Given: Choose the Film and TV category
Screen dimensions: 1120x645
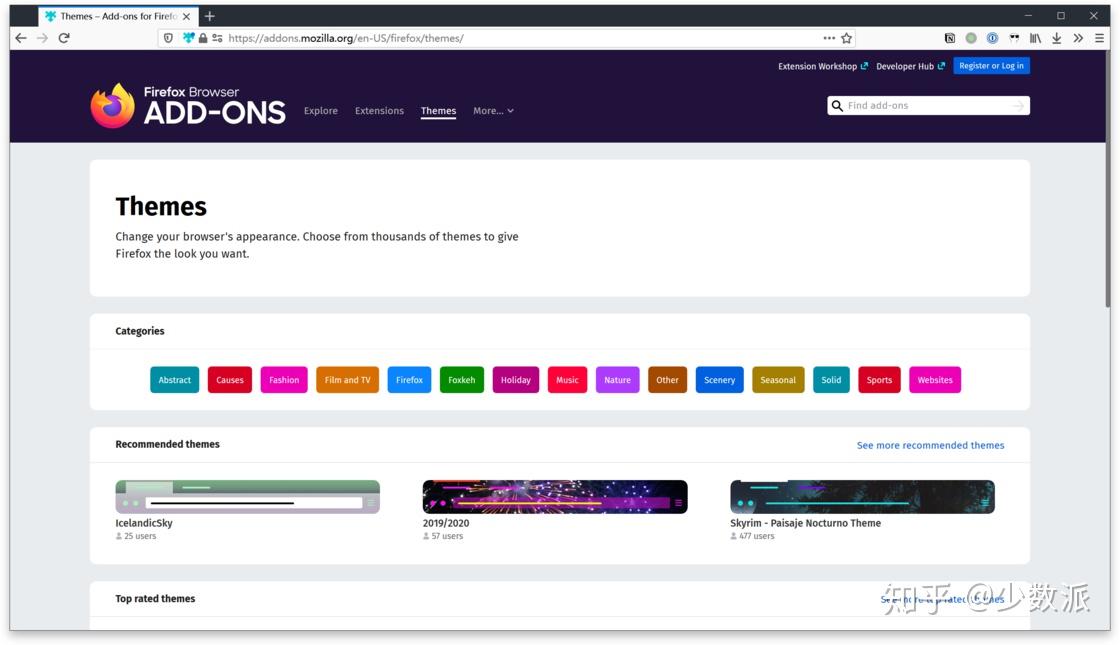Looking at the screenshot, I should pos(347,380).
